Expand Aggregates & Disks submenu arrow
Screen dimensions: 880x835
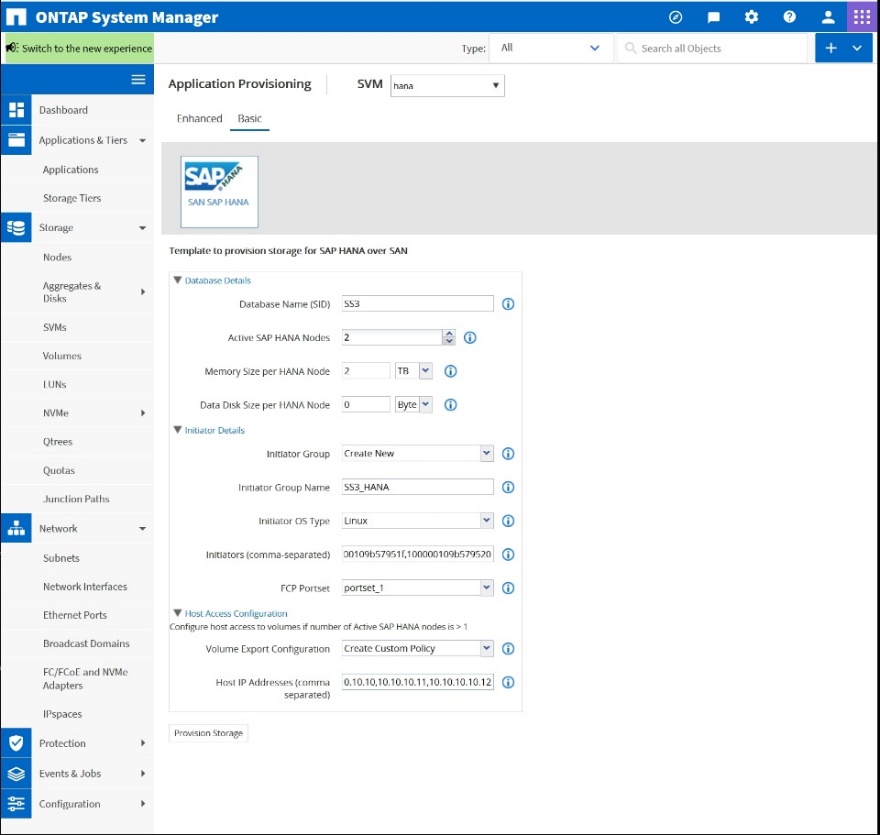click(x=143, y=292)
